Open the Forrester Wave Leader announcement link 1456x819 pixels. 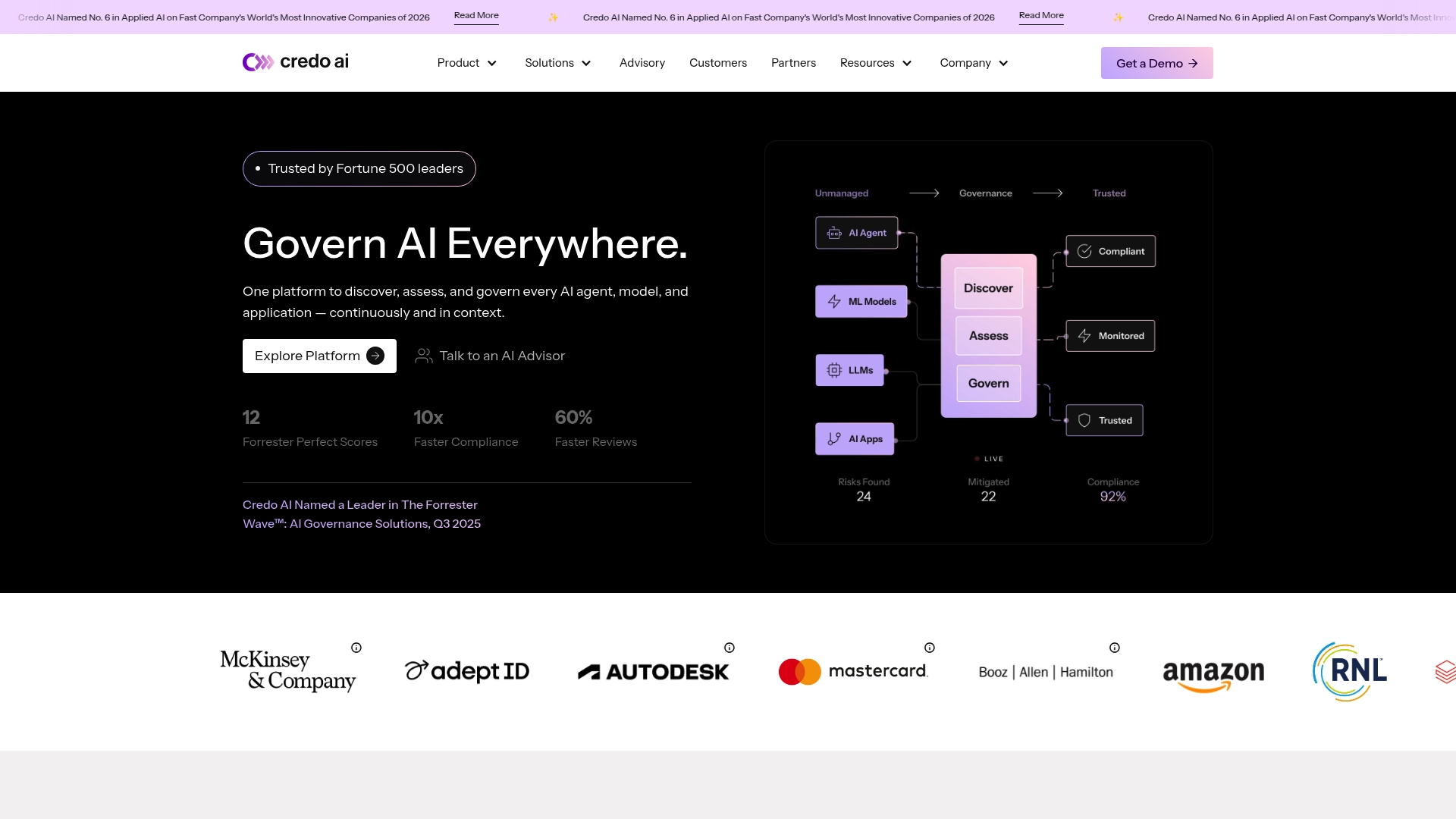coord(362,514)
